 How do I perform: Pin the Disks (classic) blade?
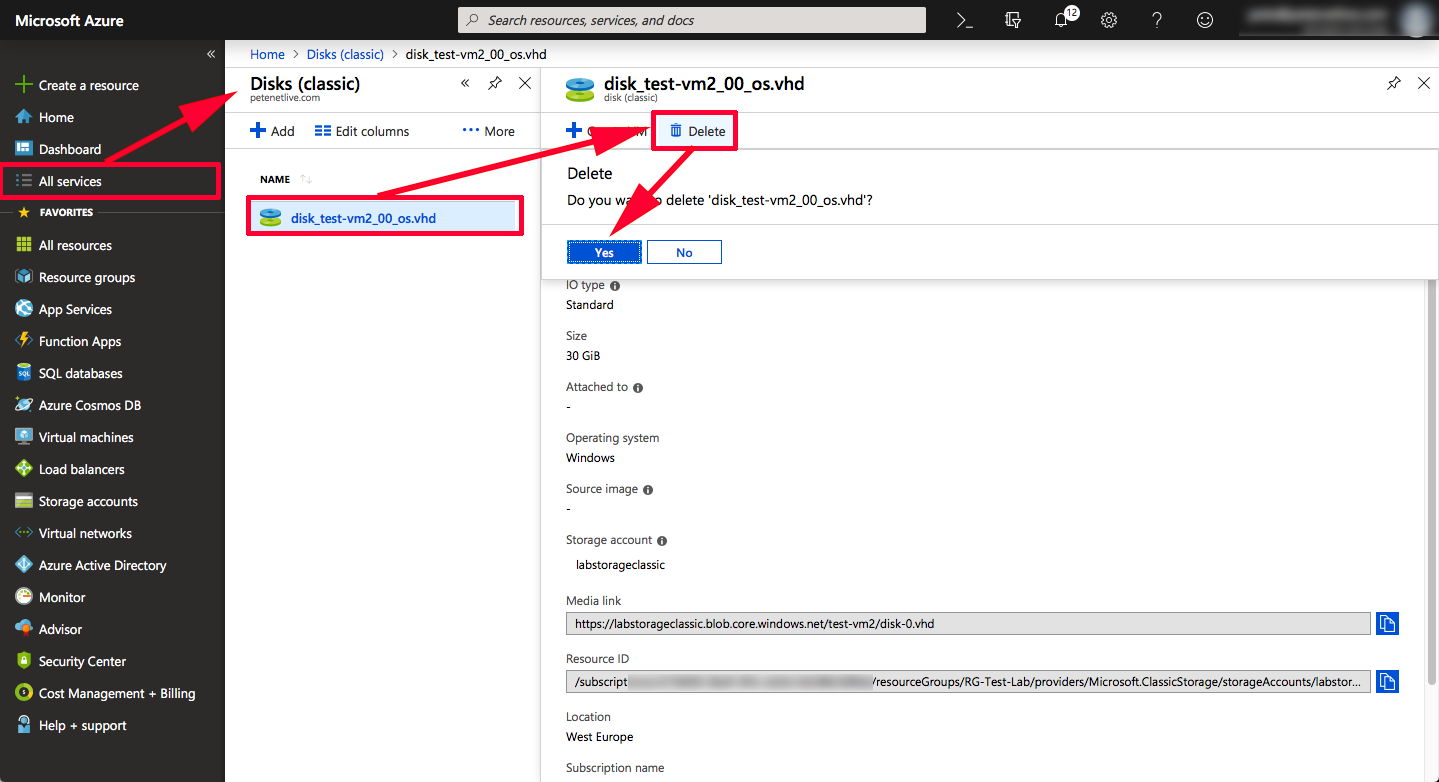click(x=495, y=84)
